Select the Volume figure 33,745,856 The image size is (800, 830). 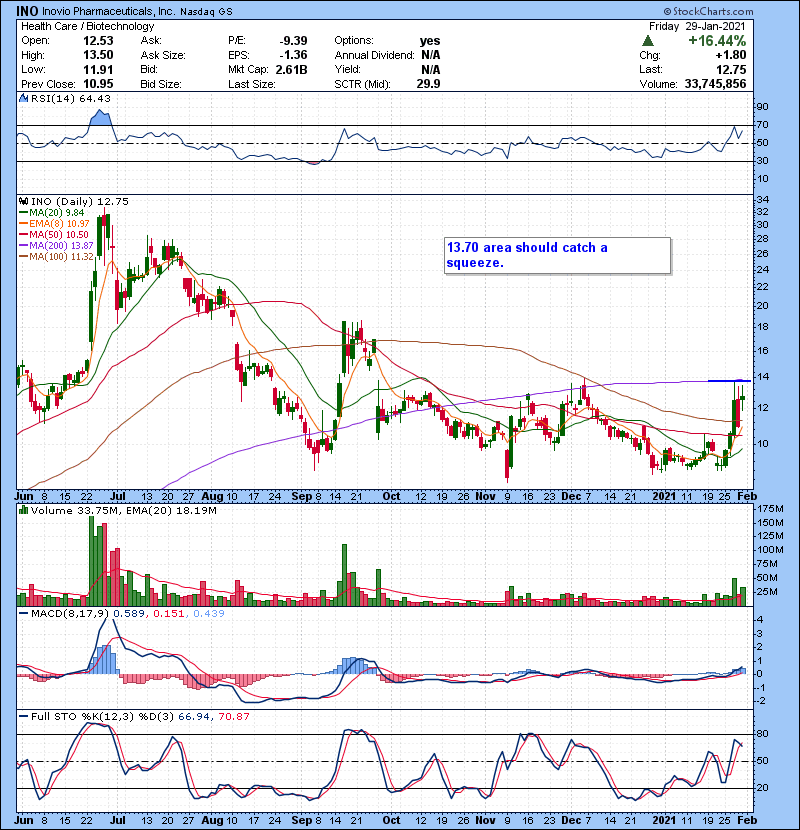click(x=715, y=84)
